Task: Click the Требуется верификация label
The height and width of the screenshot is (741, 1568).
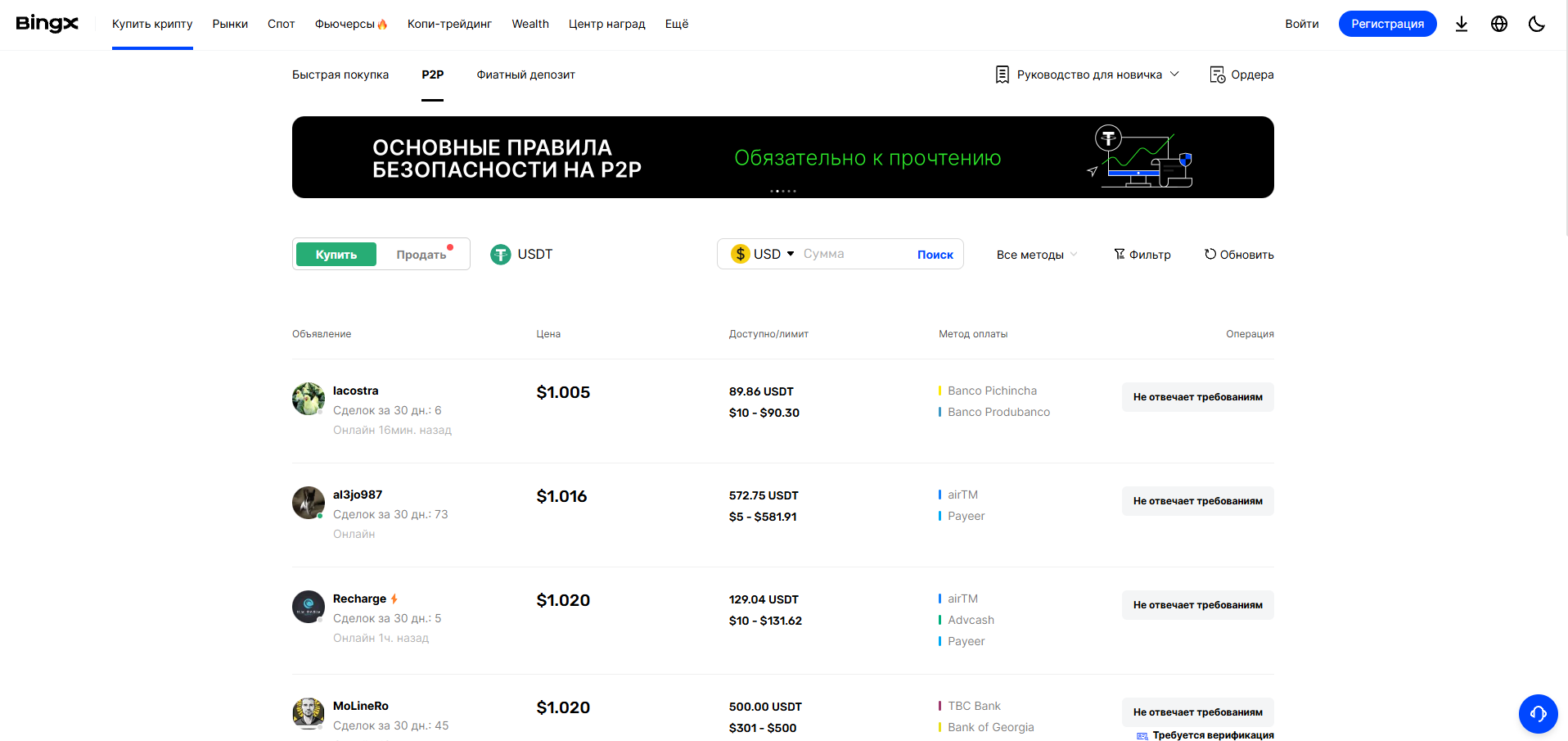Action: click(1214, 735)
